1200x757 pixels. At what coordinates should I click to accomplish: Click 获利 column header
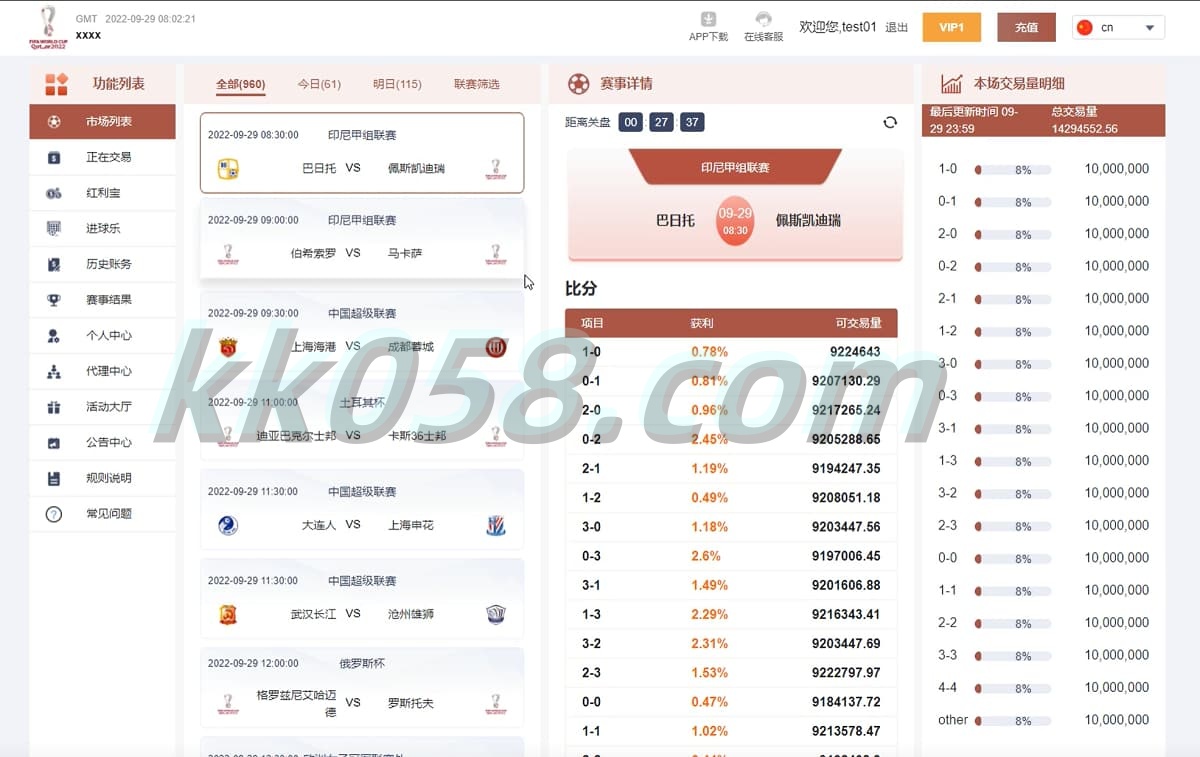[702, 323]
